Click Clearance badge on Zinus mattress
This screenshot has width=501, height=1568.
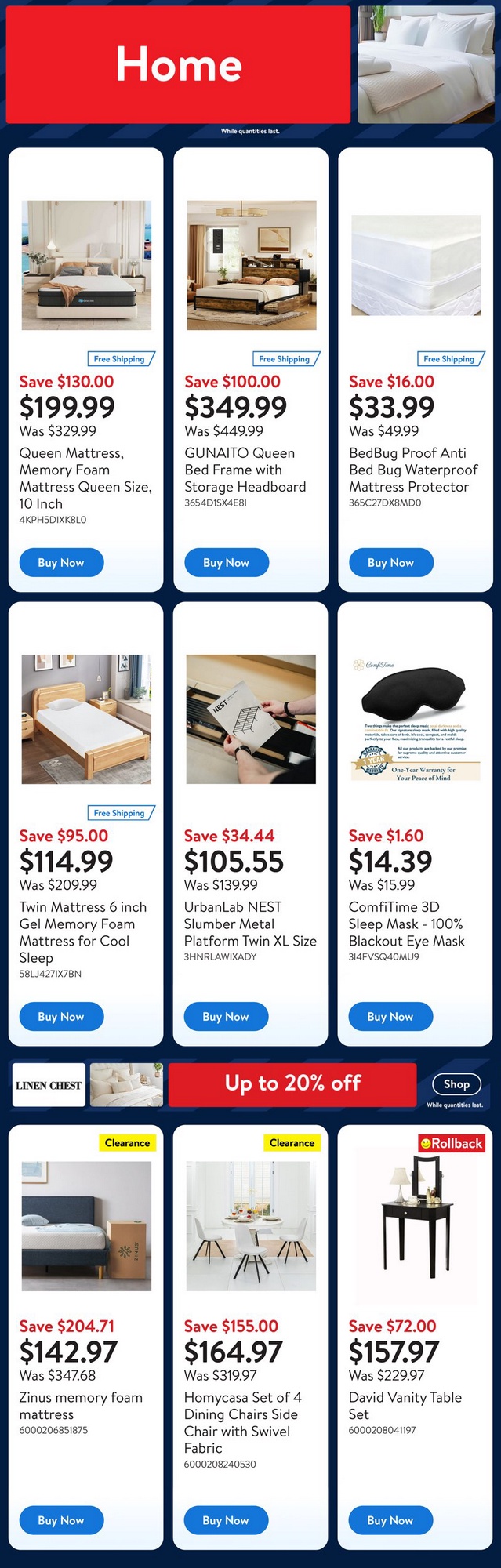[127, 1143]
